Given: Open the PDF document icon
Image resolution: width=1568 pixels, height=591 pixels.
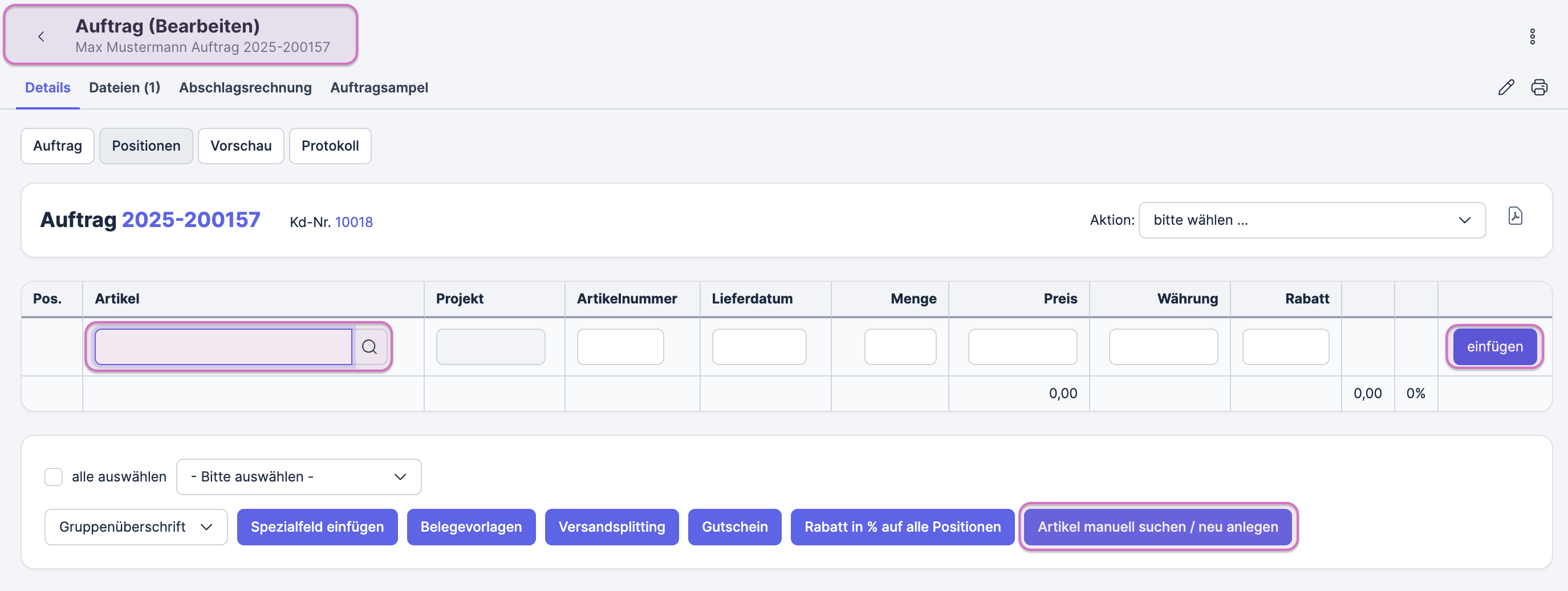Looking at the screenshot, I should coord(1515,216).
